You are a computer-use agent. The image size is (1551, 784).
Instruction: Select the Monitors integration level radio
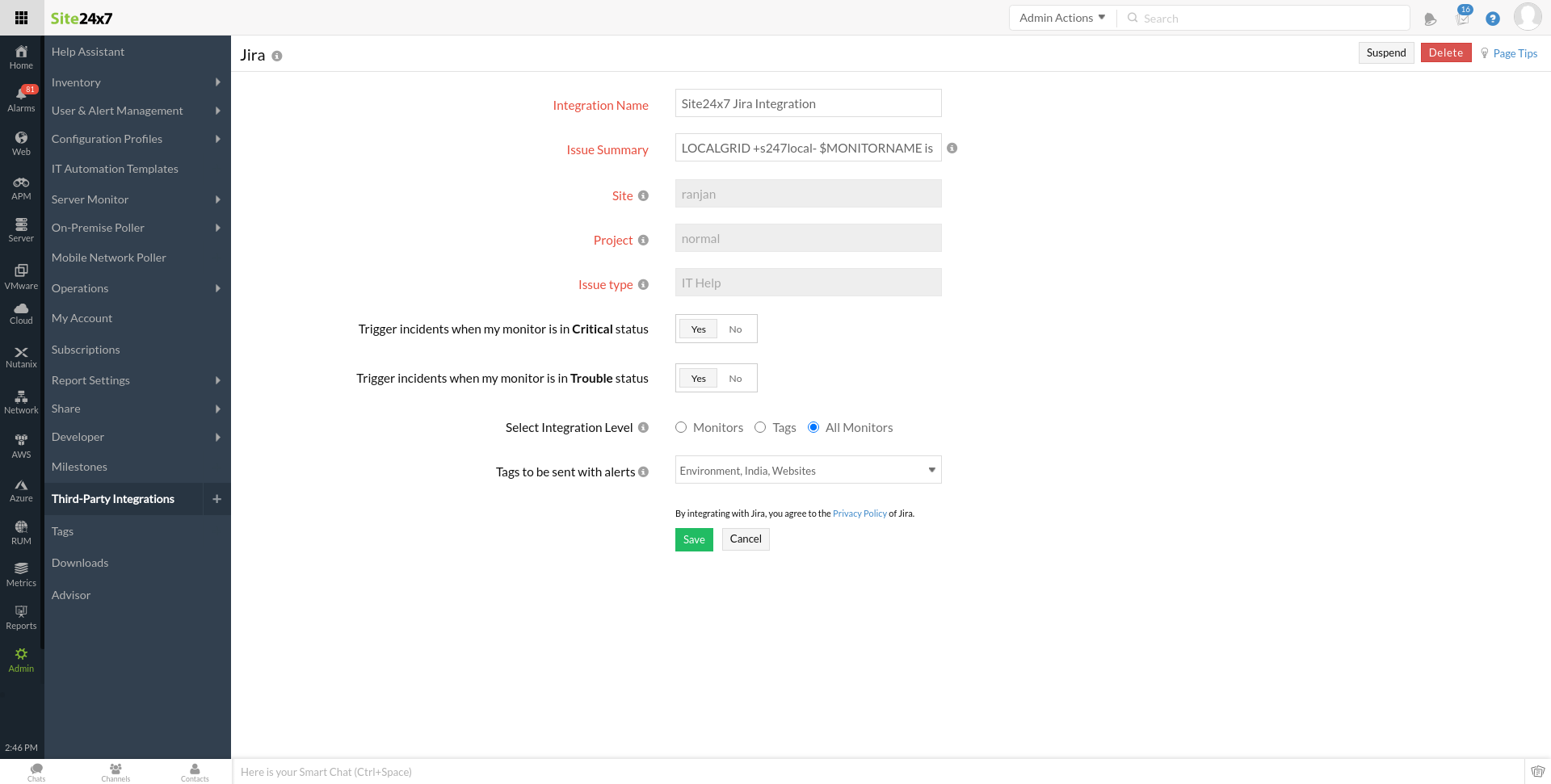click(681, 427)
